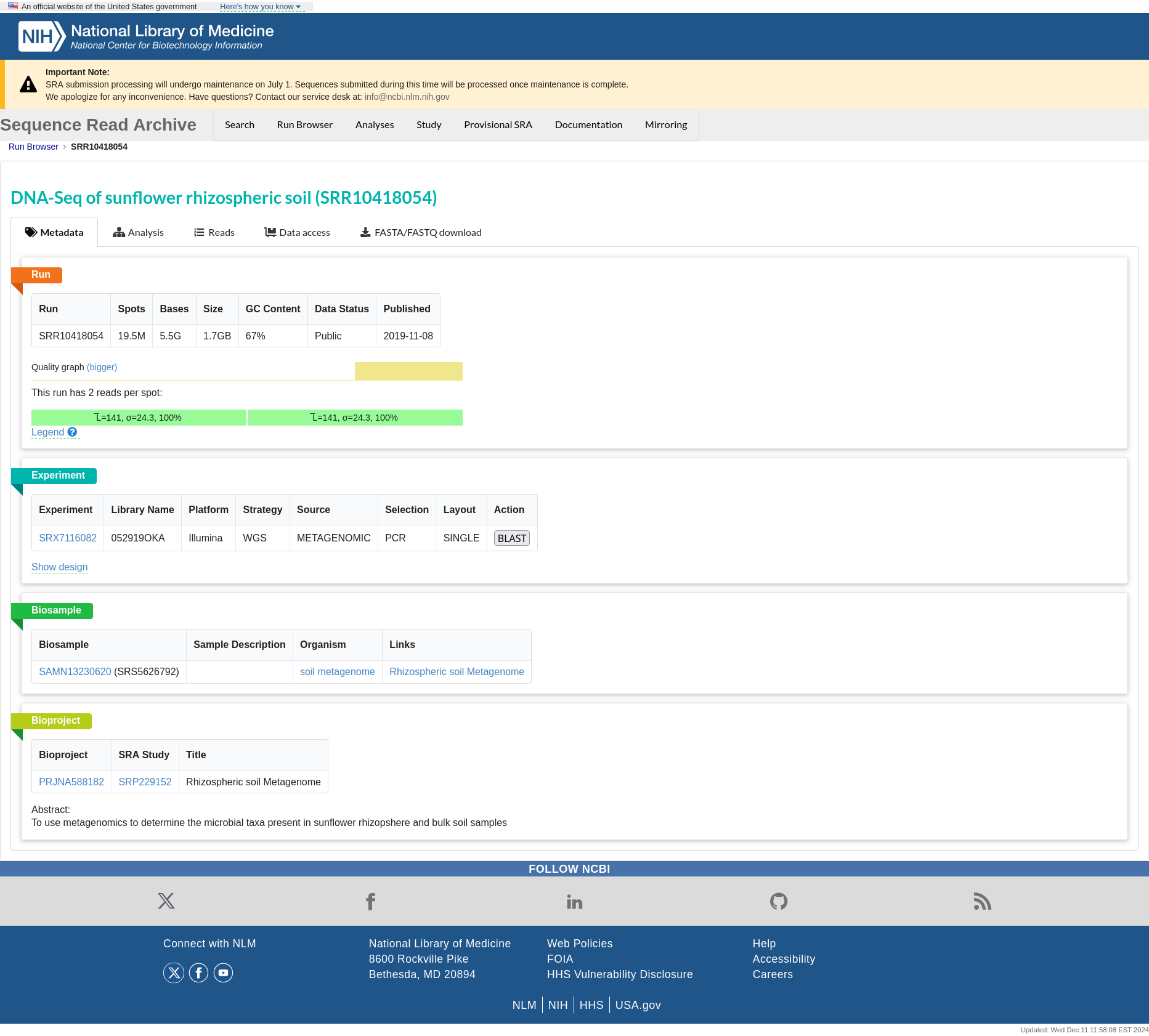Click the second green read bar L=141
The width and height of the screenshot is (1149, 1036).
coord(355,418)
